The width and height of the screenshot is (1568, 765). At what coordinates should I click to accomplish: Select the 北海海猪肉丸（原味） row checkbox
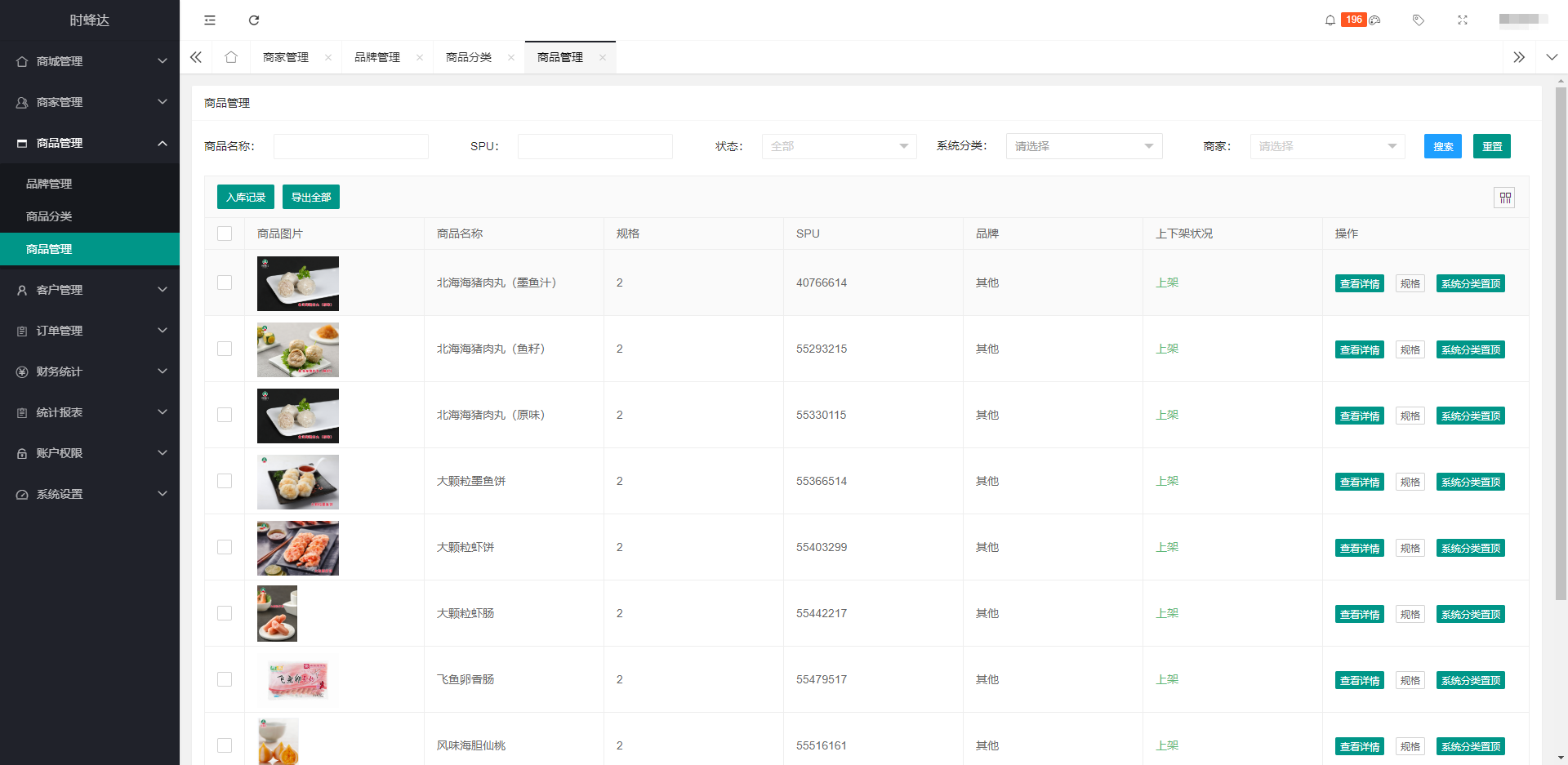225,415
